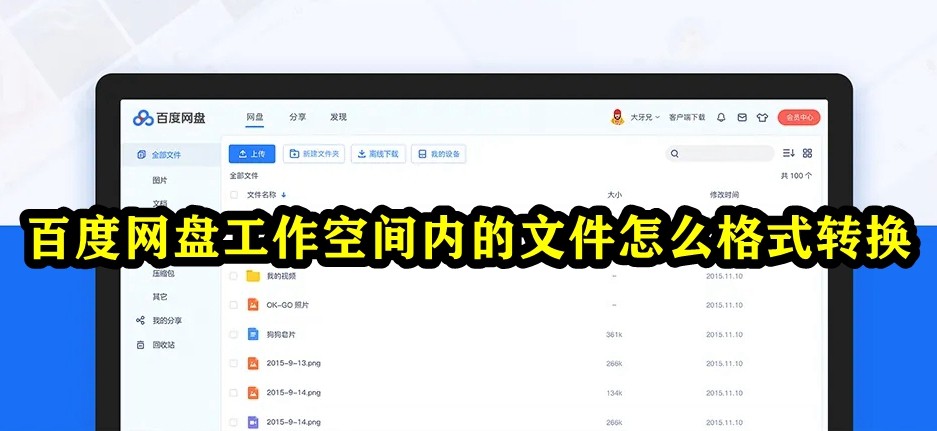
Task: Click the 361k size of 狗狗卷片
Action: [x=614, y=335]
